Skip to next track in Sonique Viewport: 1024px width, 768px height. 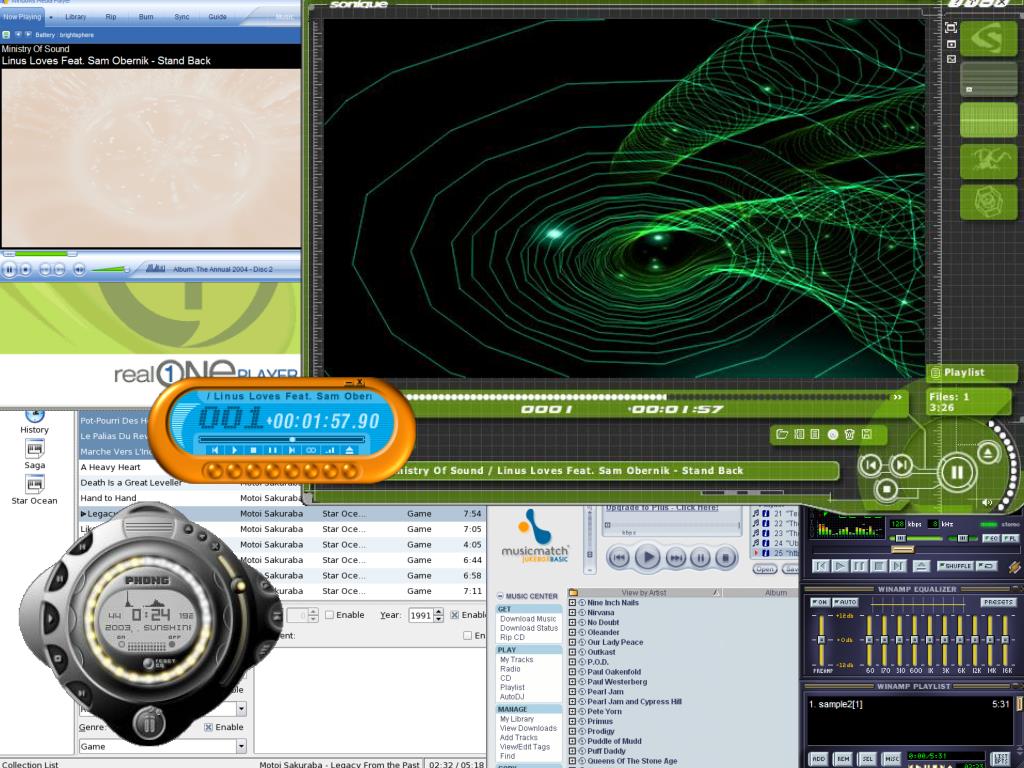tap(901, 464)
